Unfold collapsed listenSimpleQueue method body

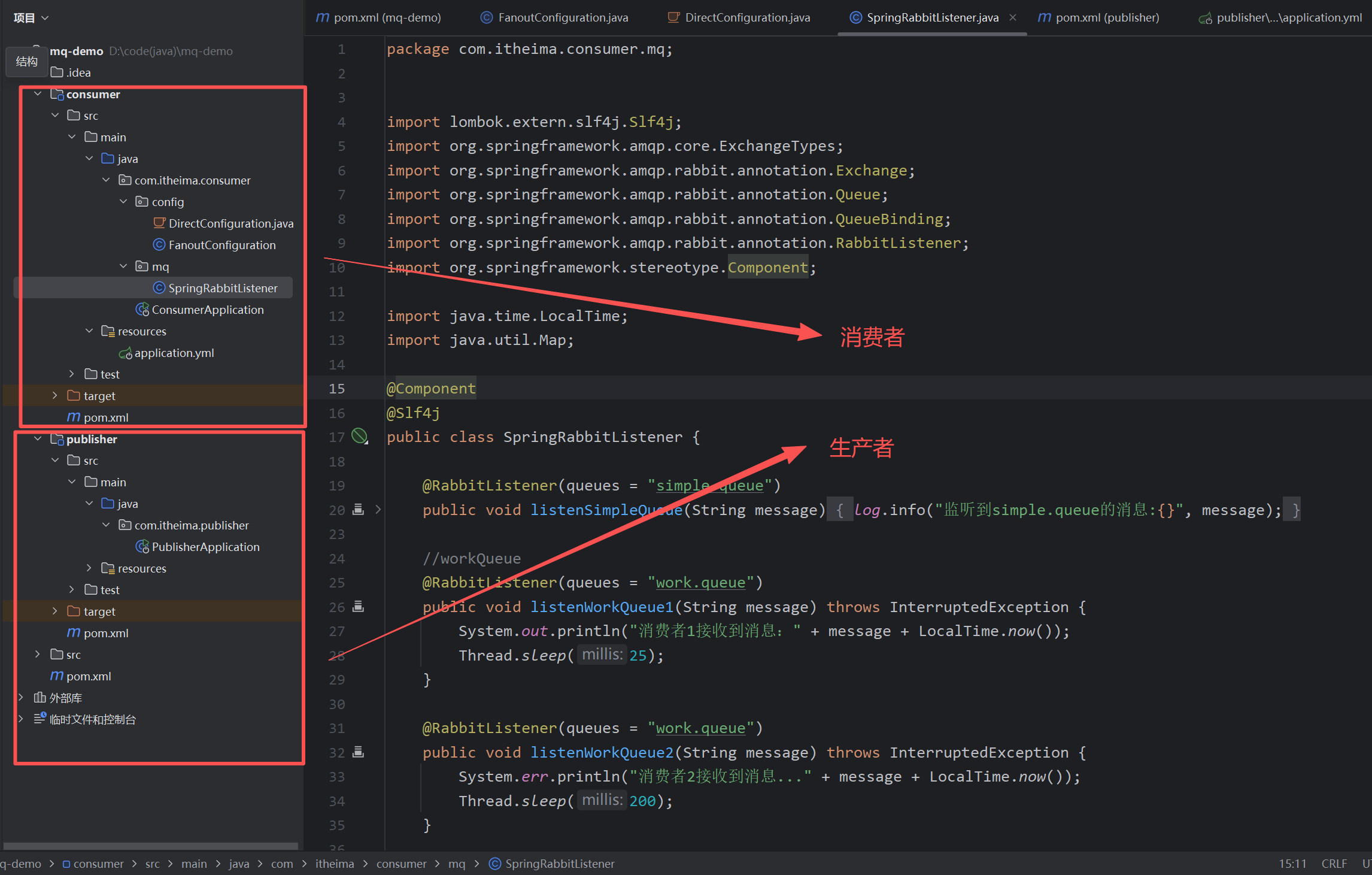tap(378, 510)
